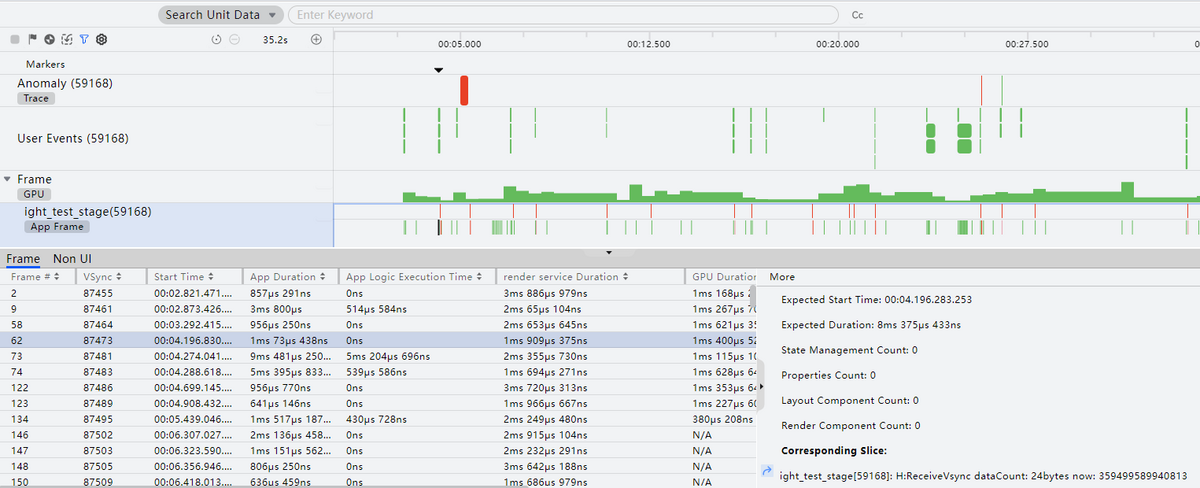Click the red anomaly block on timeline

coord(464,90)
